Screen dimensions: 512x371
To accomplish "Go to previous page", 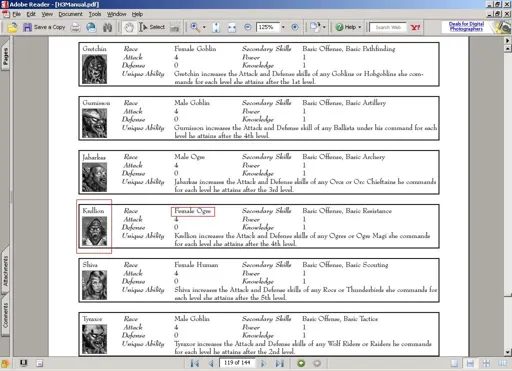I will pos(211,363).
